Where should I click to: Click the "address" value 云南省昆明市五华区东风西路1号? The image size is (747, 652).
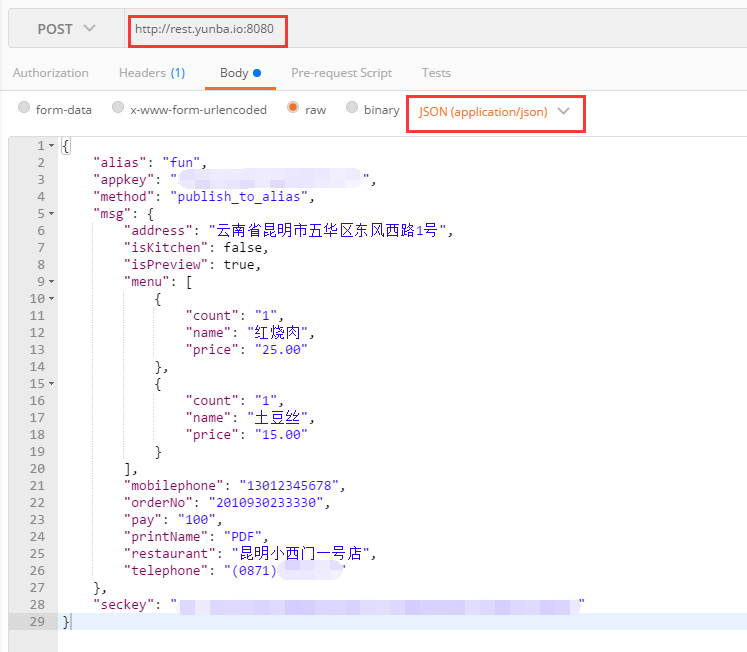point(327,231)
